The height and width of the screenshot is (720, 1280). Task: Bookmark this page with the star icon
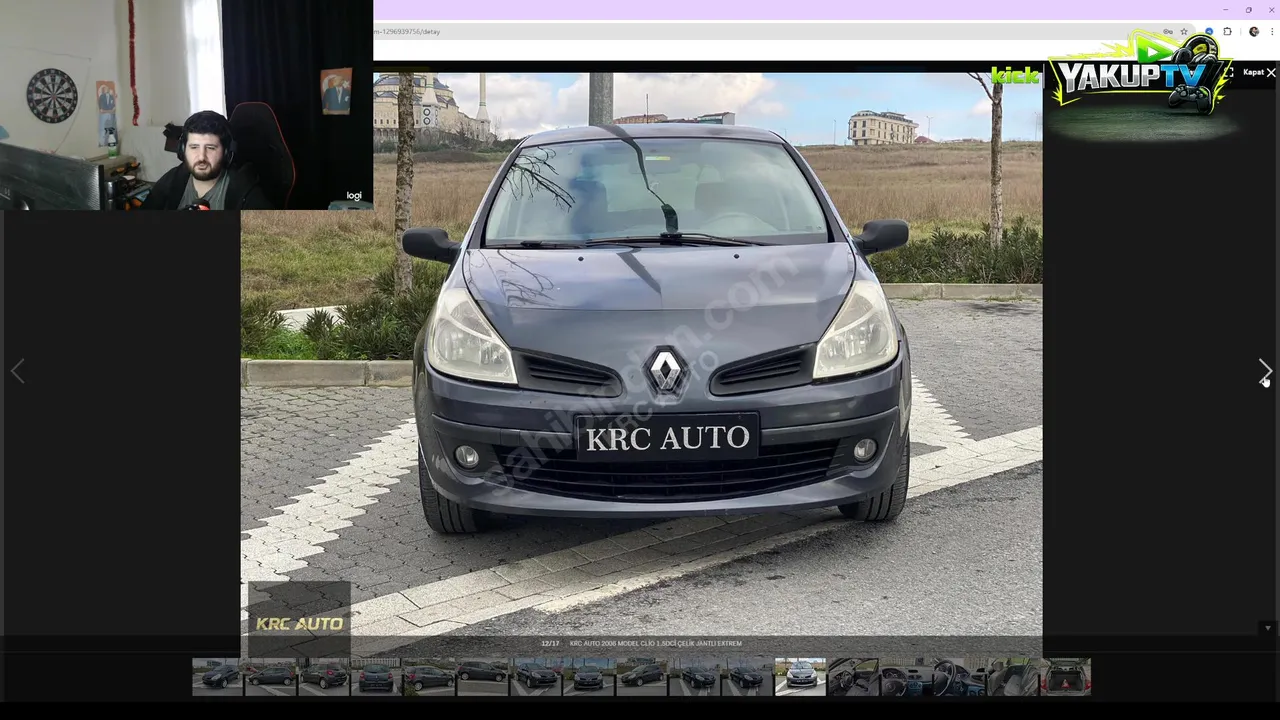1184,31
